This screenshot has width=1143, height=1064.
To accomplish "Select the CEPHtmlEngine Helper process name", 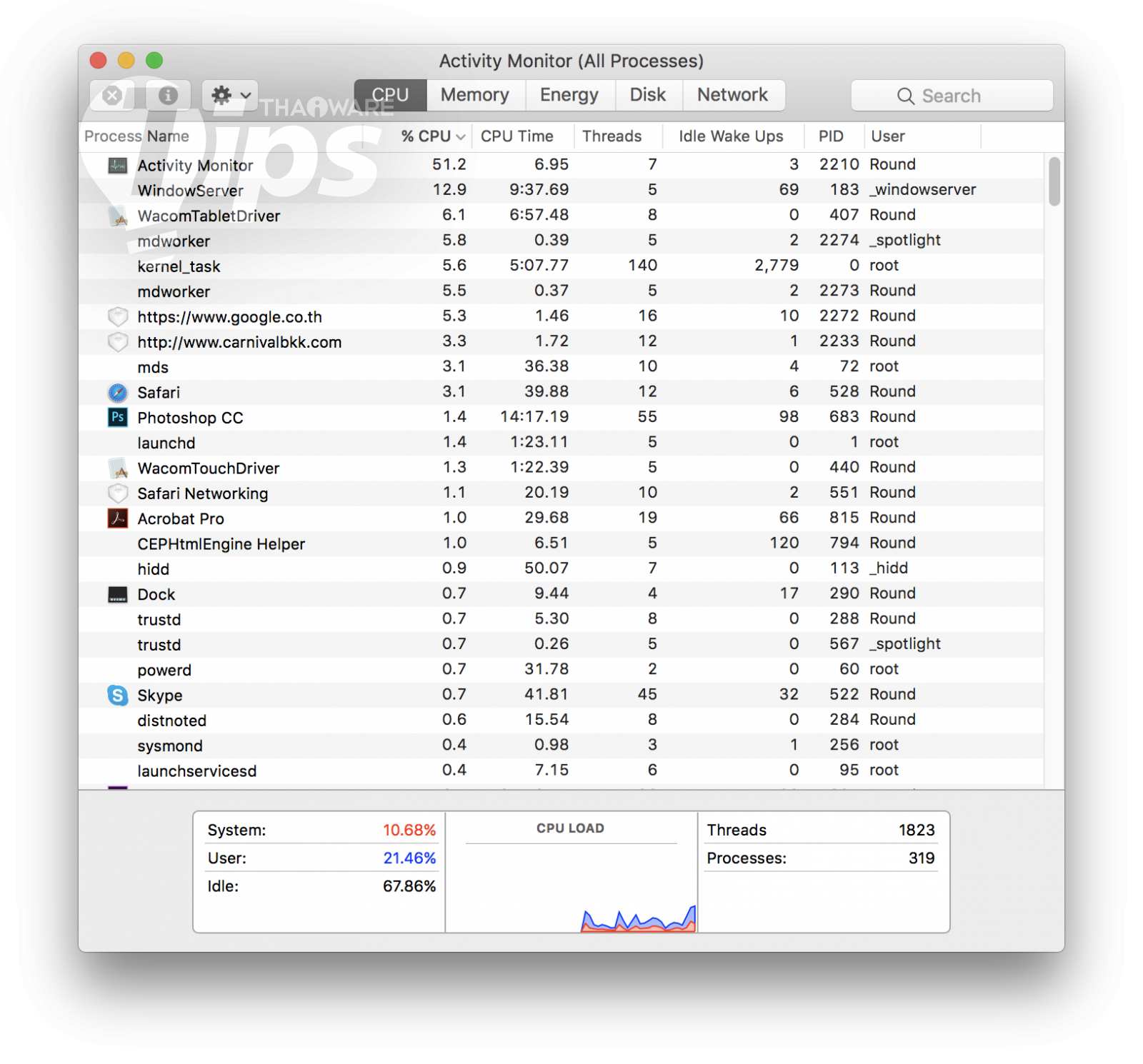I will [x=221, y=544].
